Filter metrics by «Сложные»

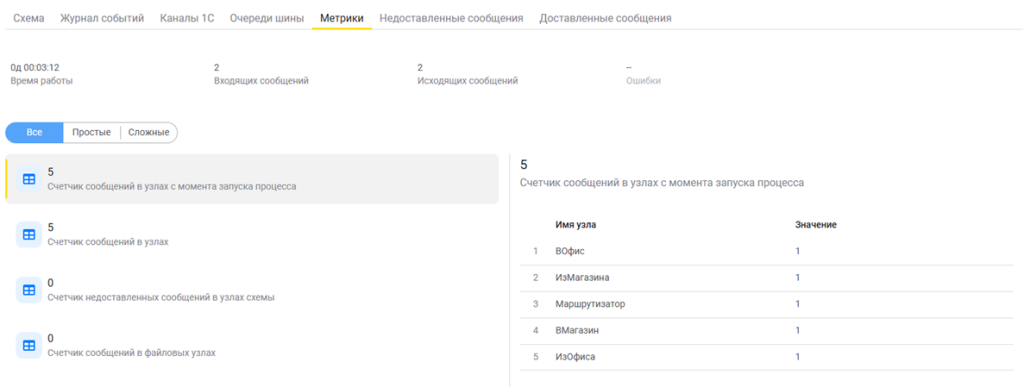[x=149, y=132]
